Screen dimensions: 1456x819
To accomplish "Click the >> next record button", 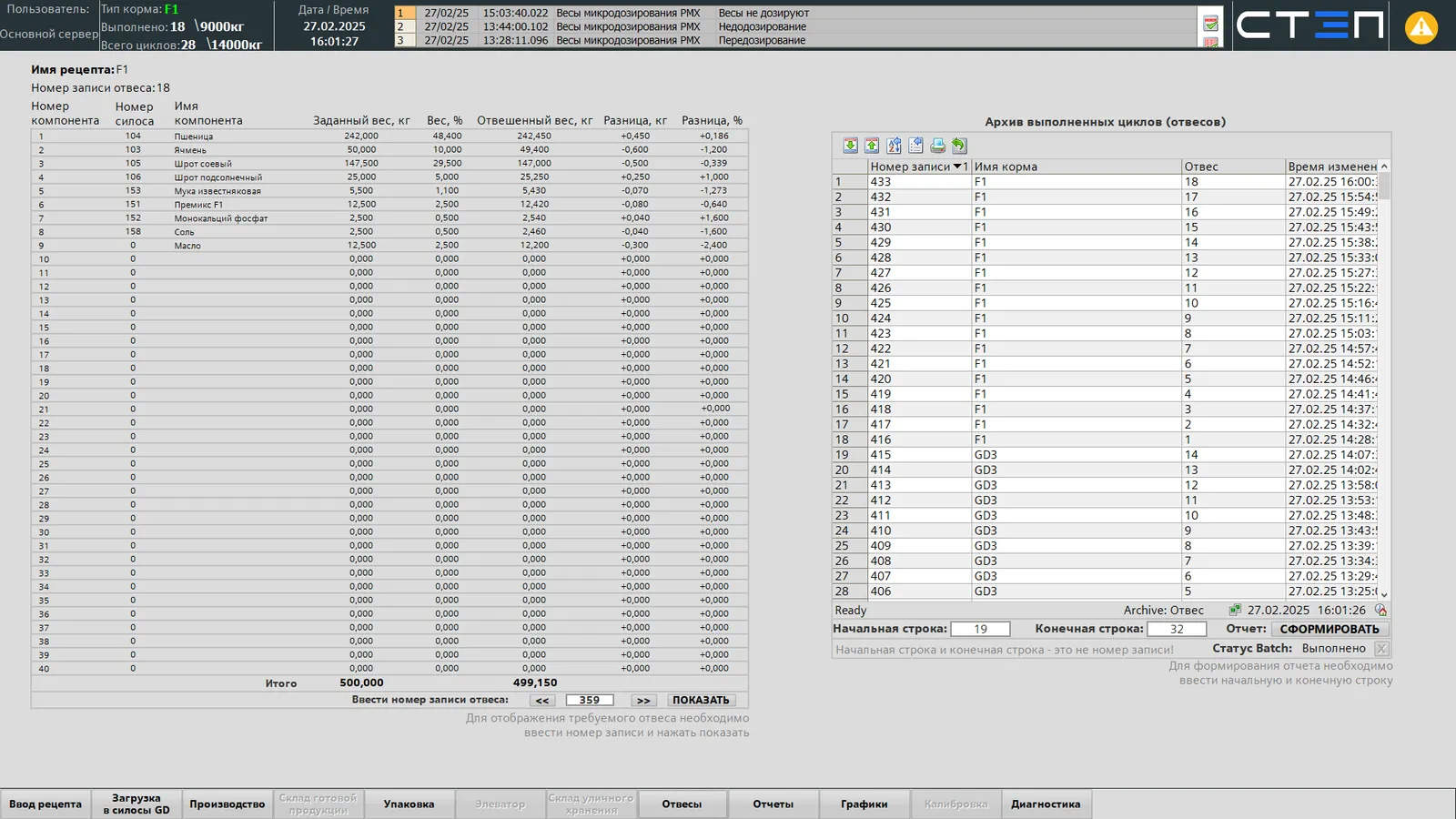I will (x=643, y=701).
